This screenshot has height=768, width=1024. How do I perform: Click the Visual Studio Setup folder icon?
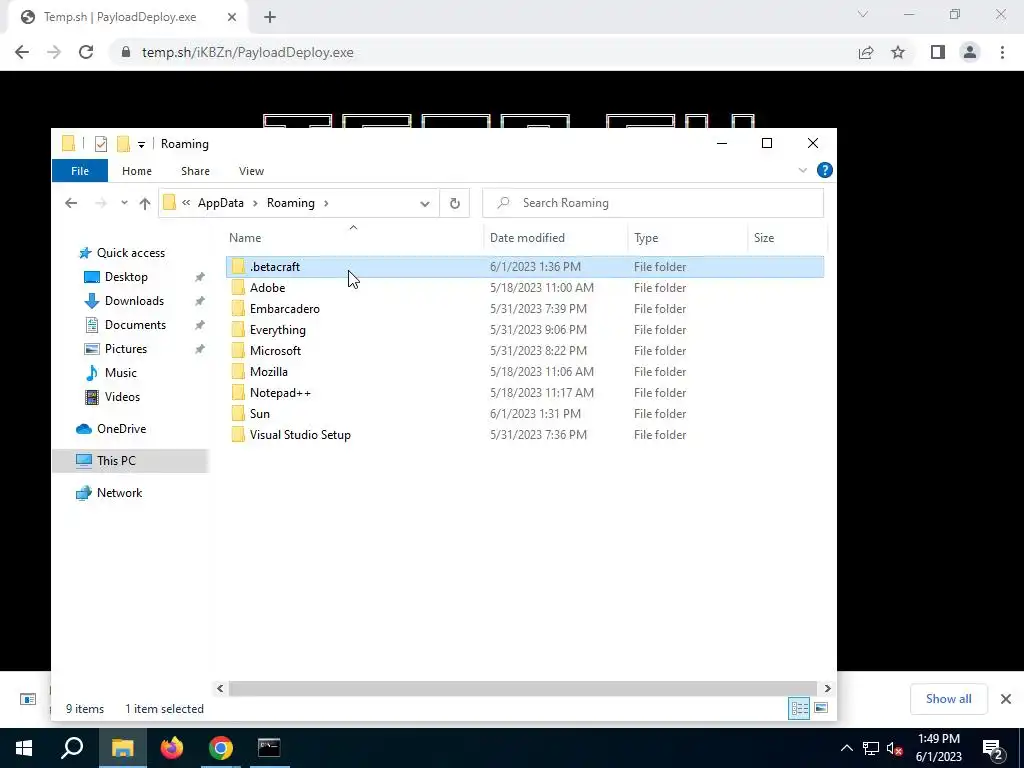pos(238,434)
